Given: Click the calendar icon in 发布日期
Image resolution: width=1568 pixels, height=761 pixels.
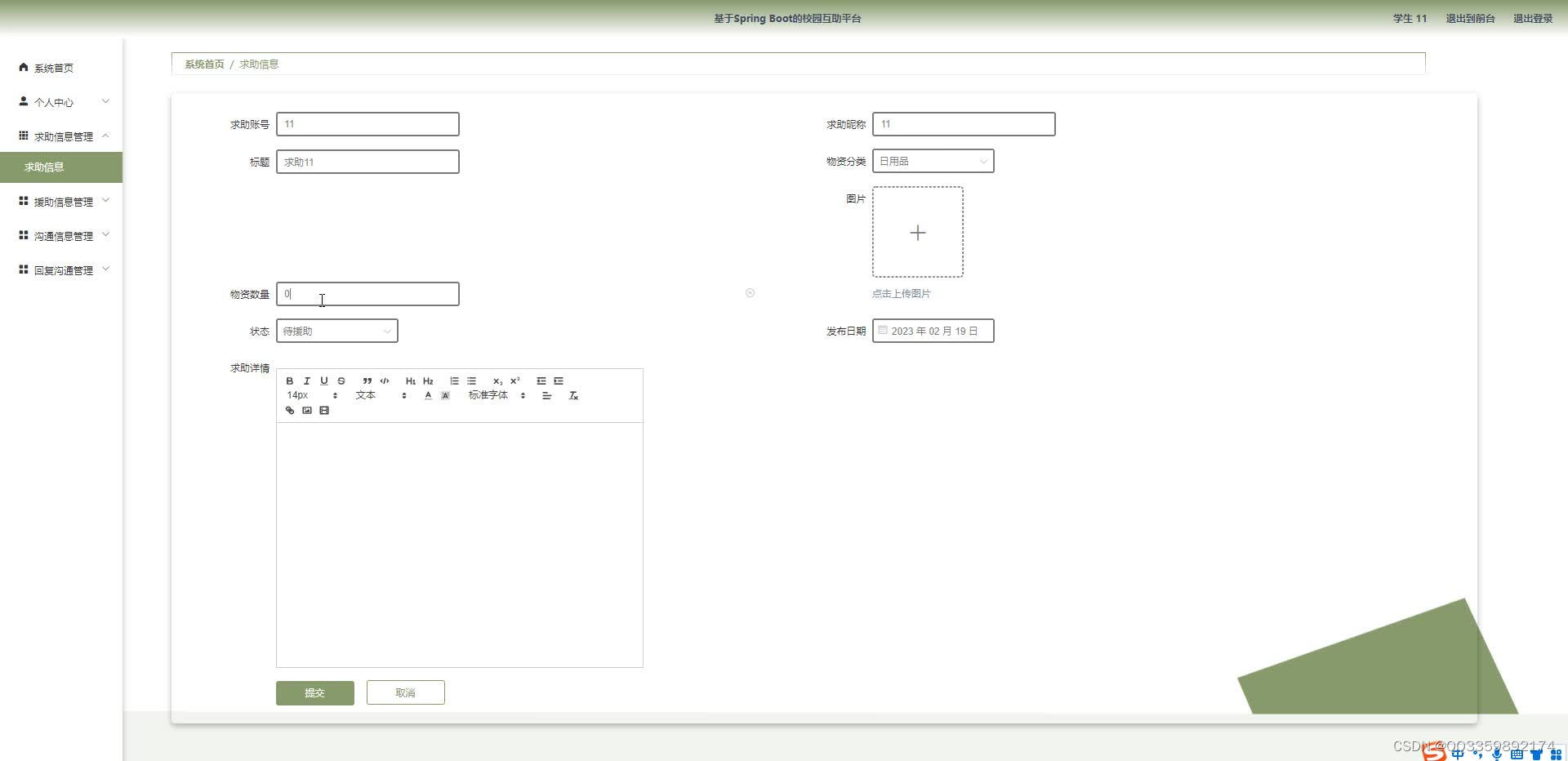Looking at the screenshot, I should pos(883,330).
